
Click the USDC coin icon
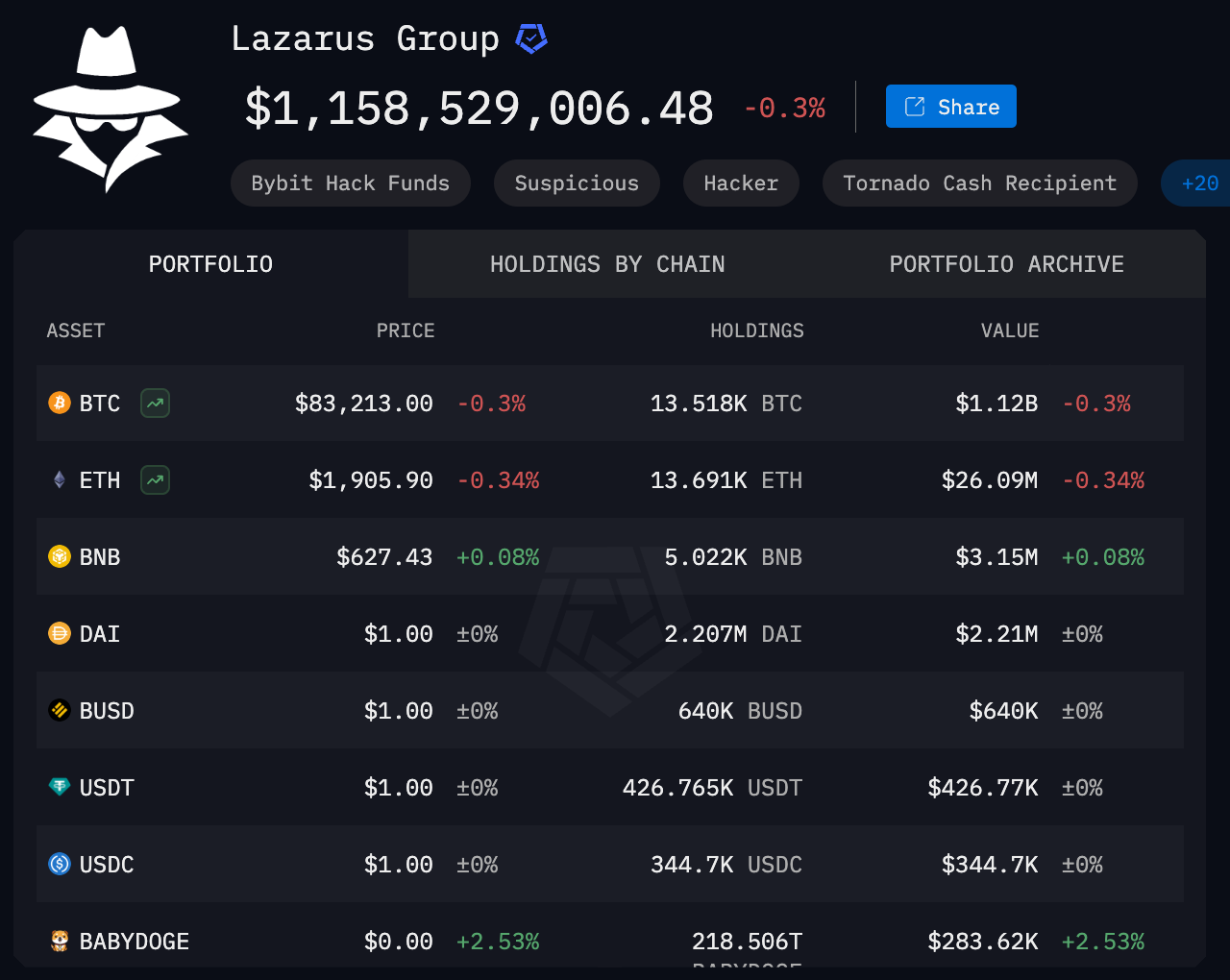pos(60,864)
